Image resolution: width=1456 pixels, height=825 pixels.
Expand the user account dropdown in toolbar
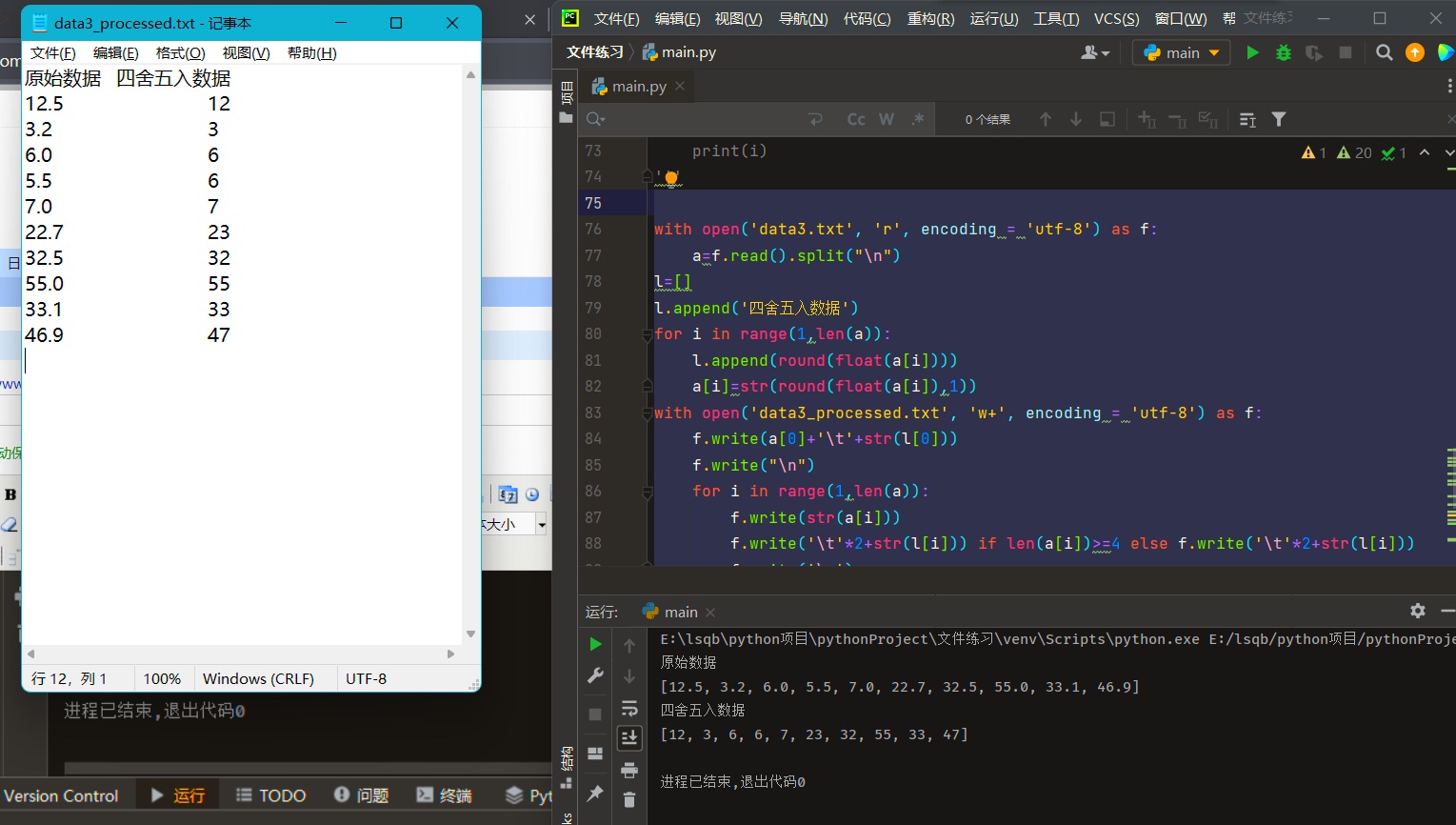1095,53
